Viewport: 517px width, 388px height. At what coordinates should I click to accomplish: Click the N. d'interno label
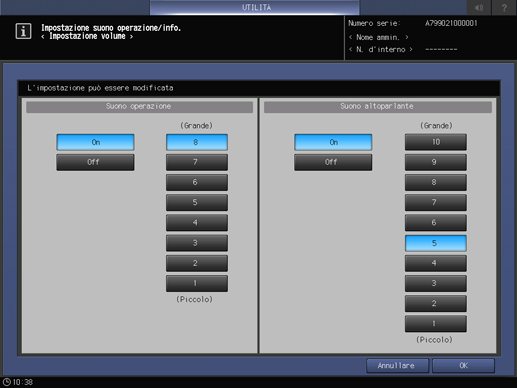[380, 50]
